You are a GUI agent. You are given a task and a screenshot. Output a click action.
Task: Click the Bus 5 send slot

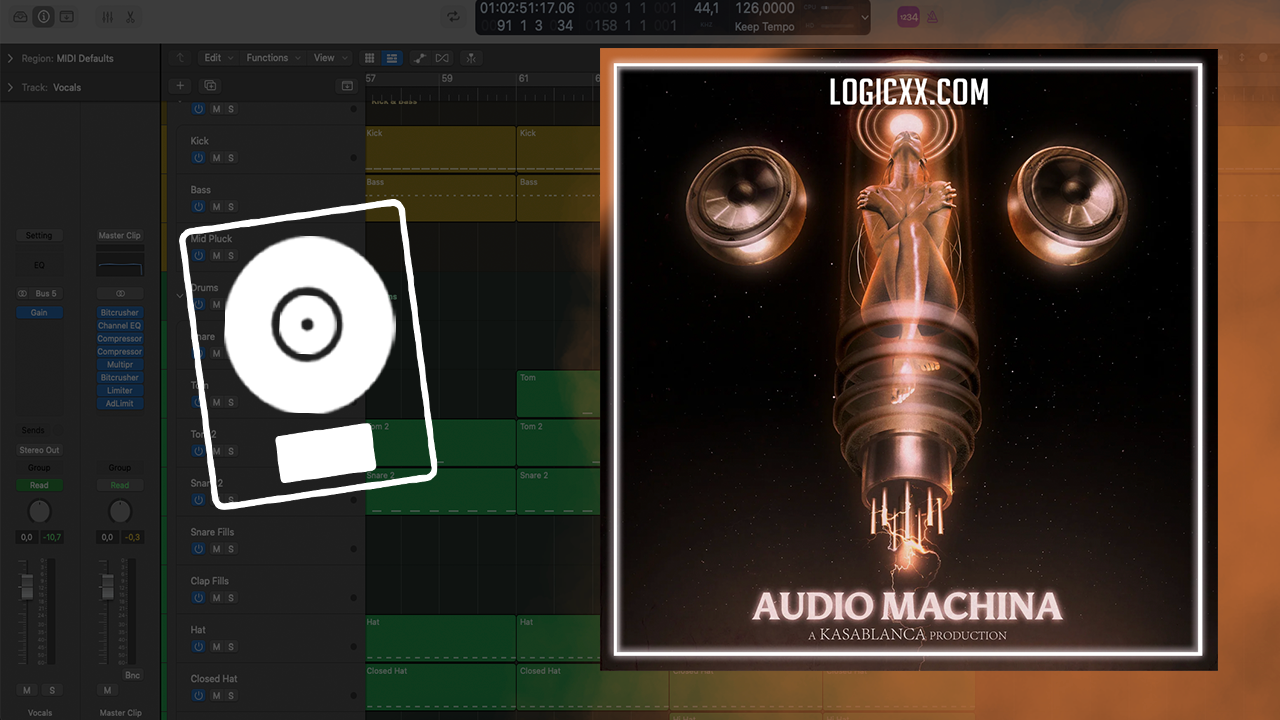(x=45, y=294)
